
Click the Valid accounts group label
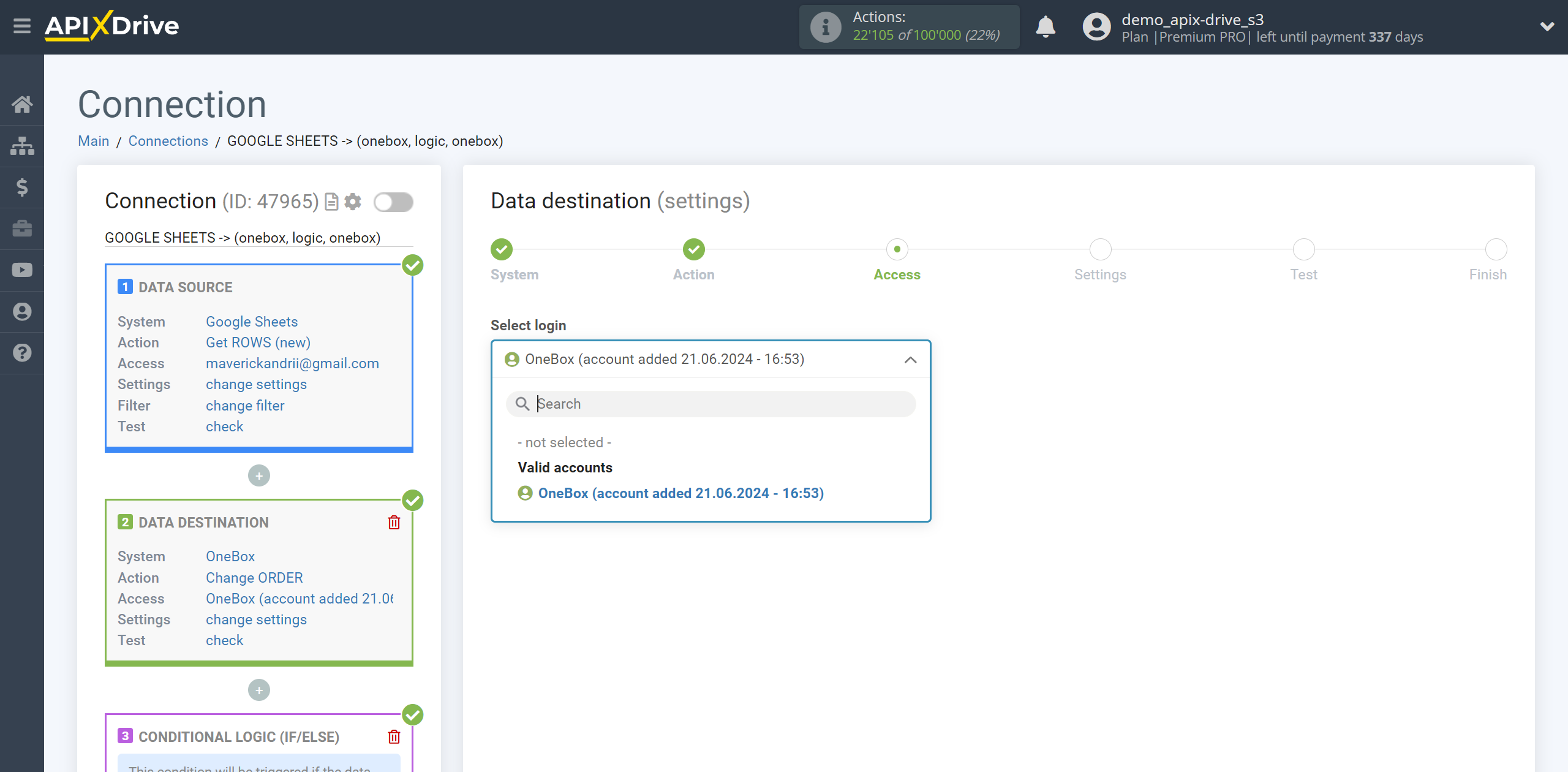click(x=565, y=467)
